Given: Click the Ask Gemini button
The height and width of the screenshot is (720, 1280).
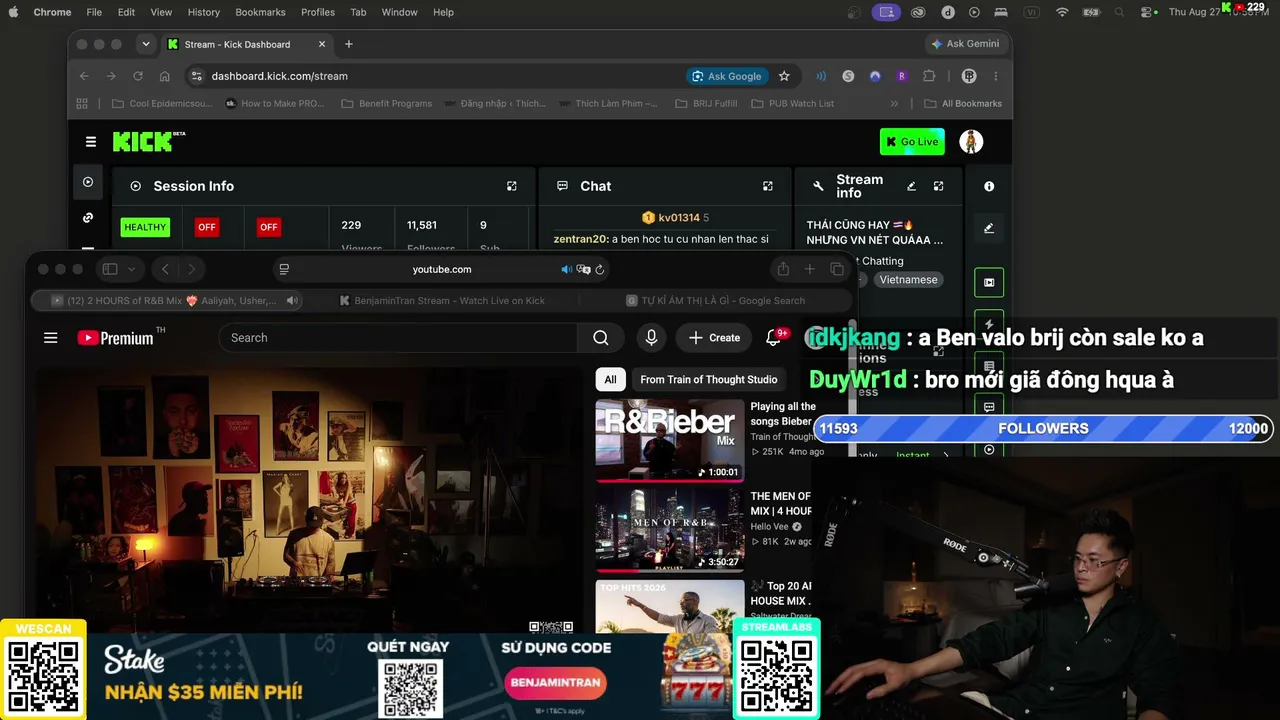Looking at the screenshot, I should [966, 44].
